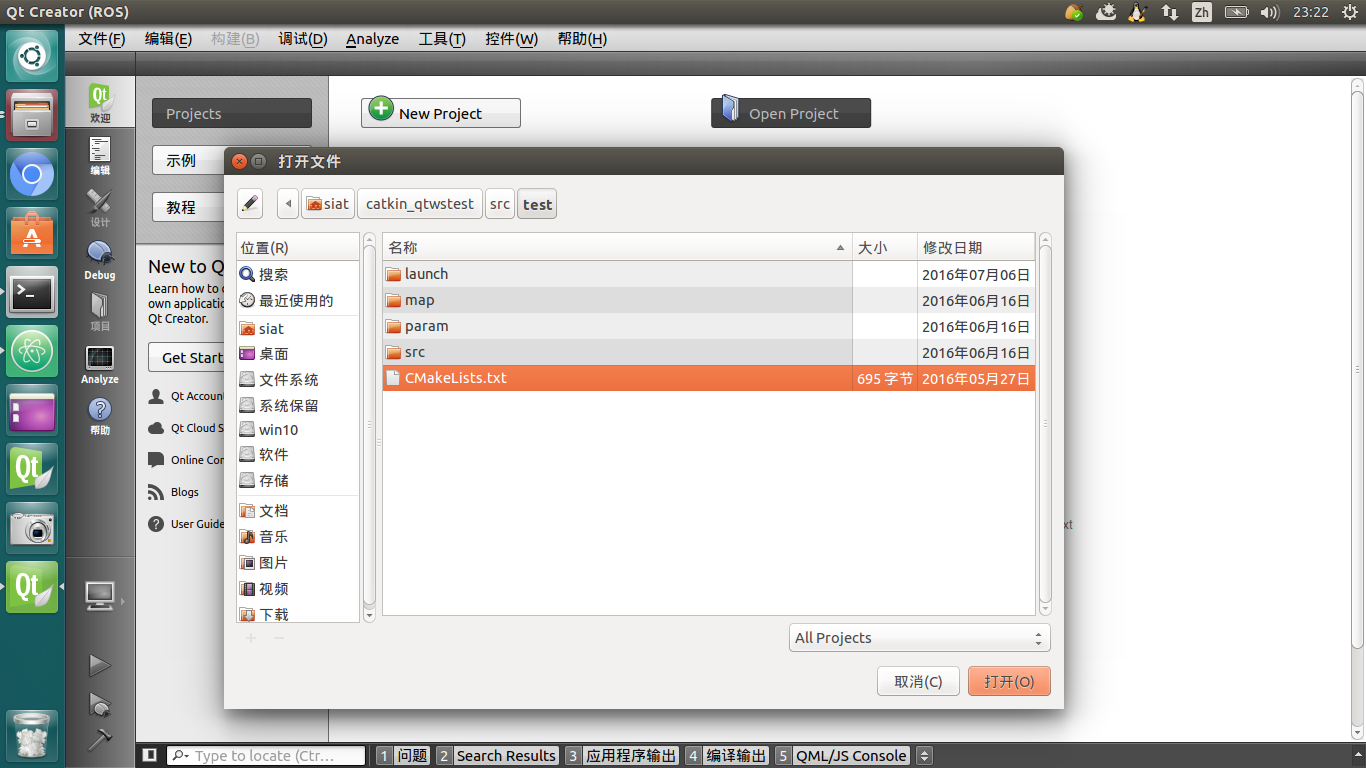Select 文件系统 in the places list
Image resolution: width=1366 pixels, height=768 pixels.
[298, 380]
